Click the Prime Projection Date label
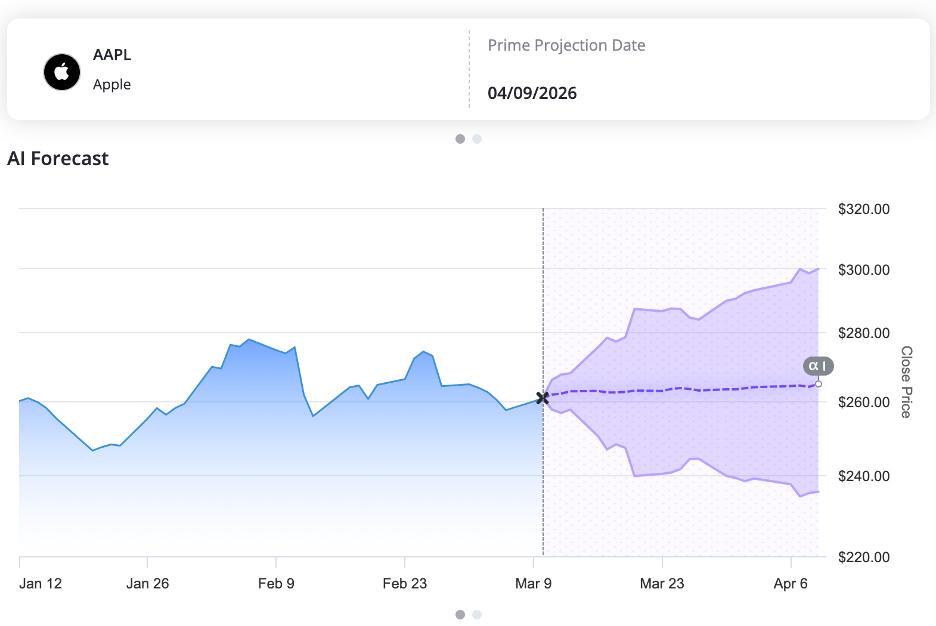 (x=566, y=45)
